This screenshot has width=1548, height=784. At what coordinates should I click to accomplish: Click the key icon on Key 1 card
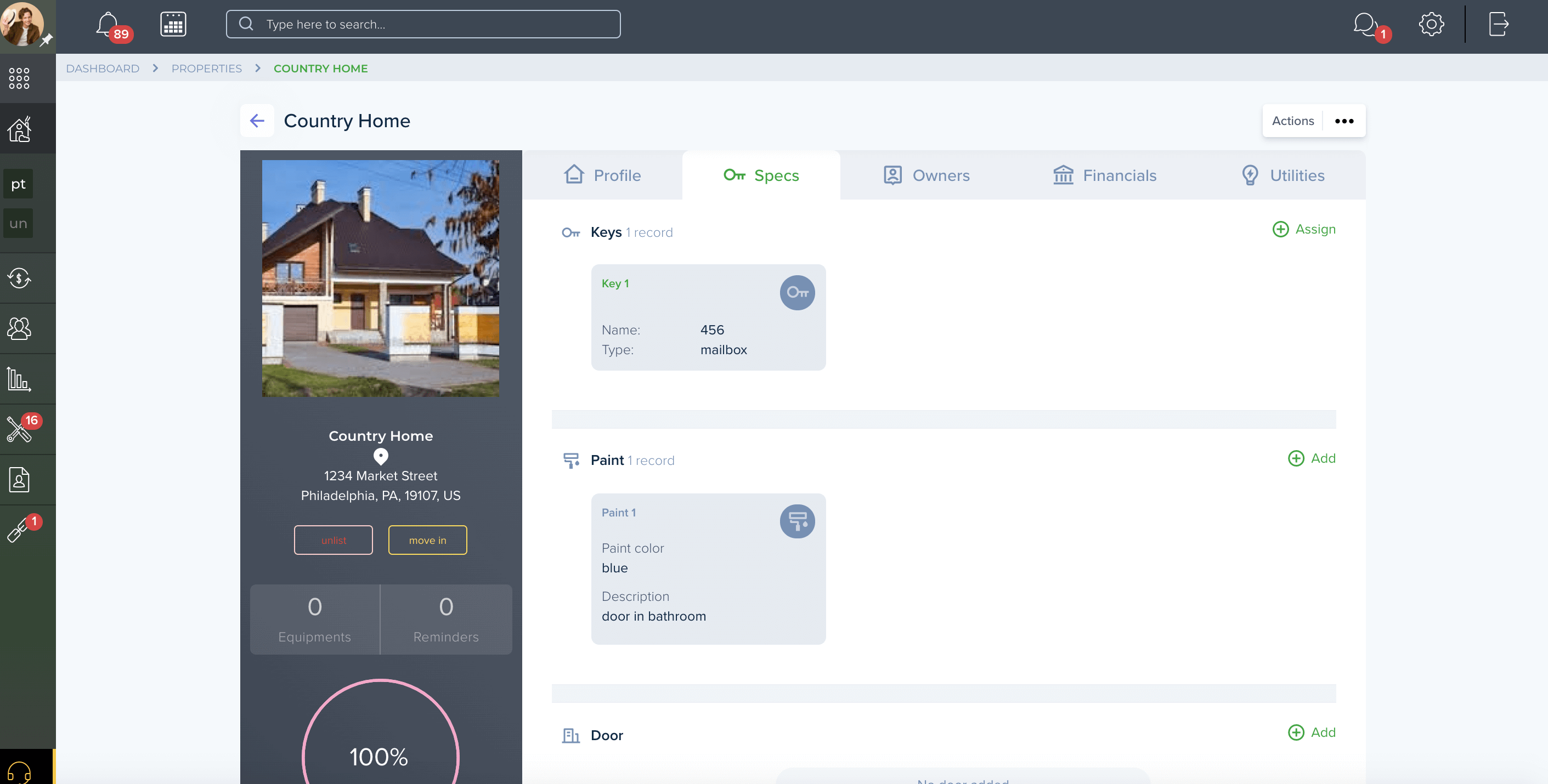797,293
